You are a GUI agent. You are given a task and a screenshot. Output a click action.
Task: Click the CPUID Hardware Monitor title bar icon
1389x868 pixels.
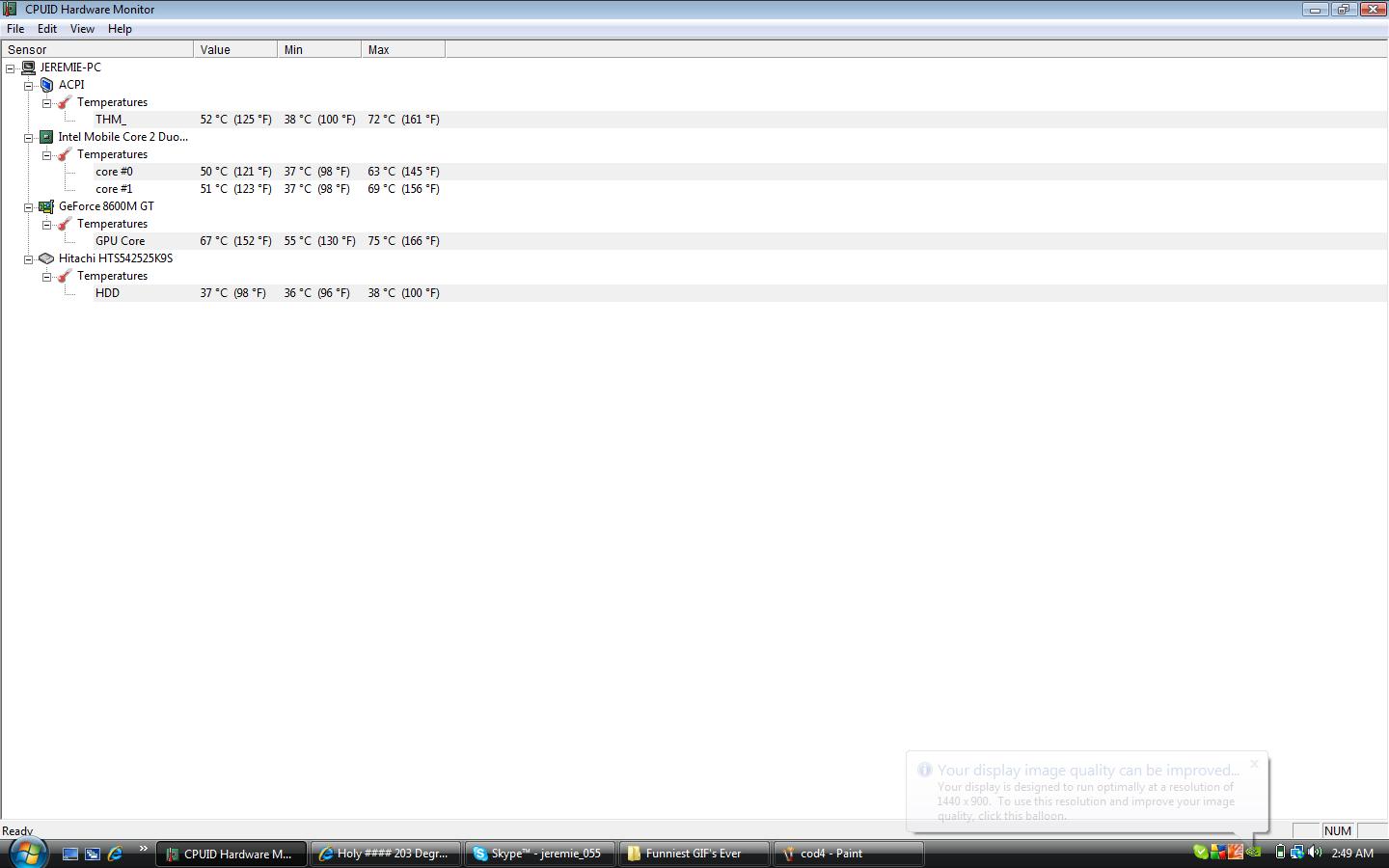[x=11, y=9]
